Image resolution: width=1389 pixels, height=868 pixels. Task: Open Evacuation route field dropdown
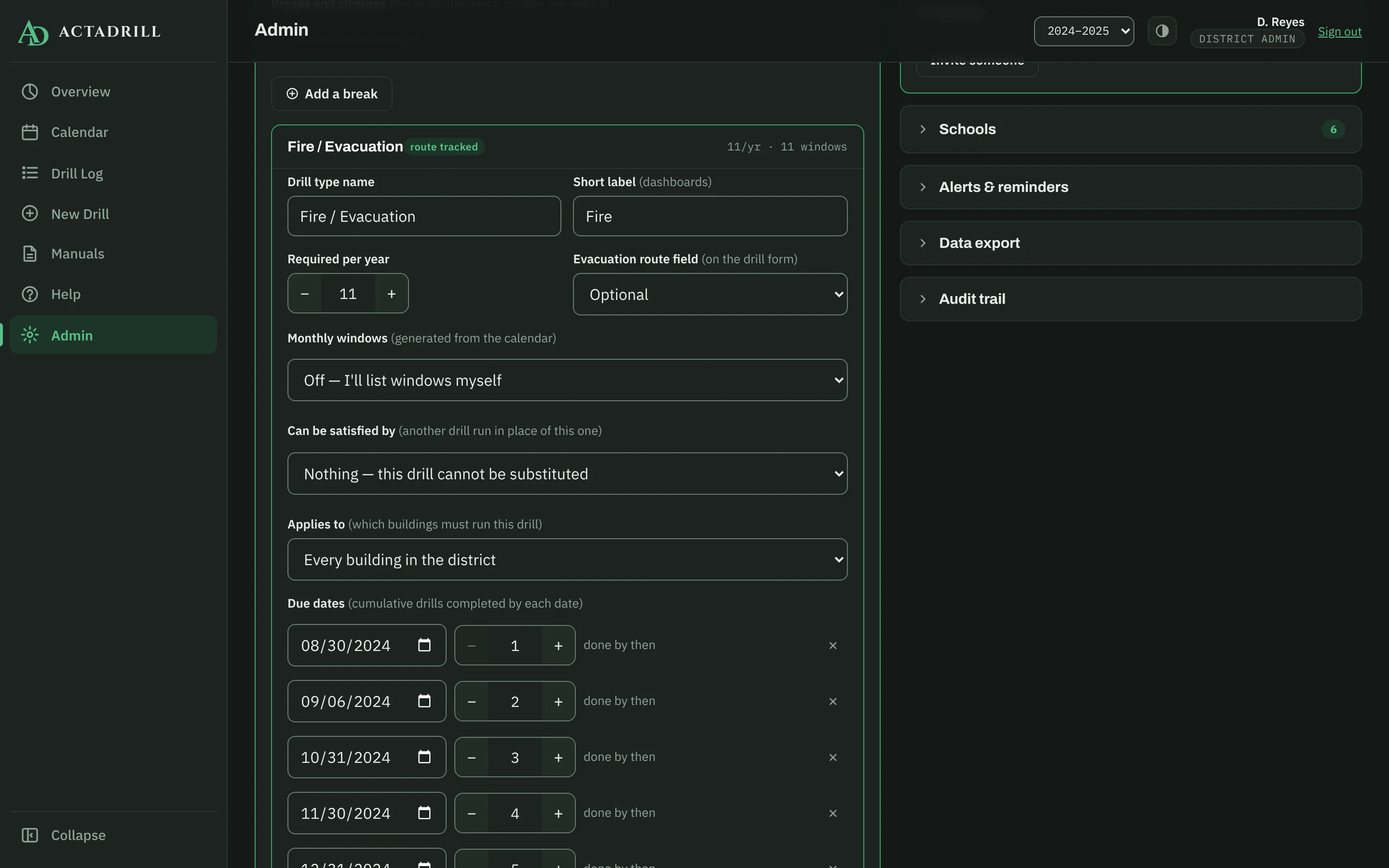pos(710,294)
